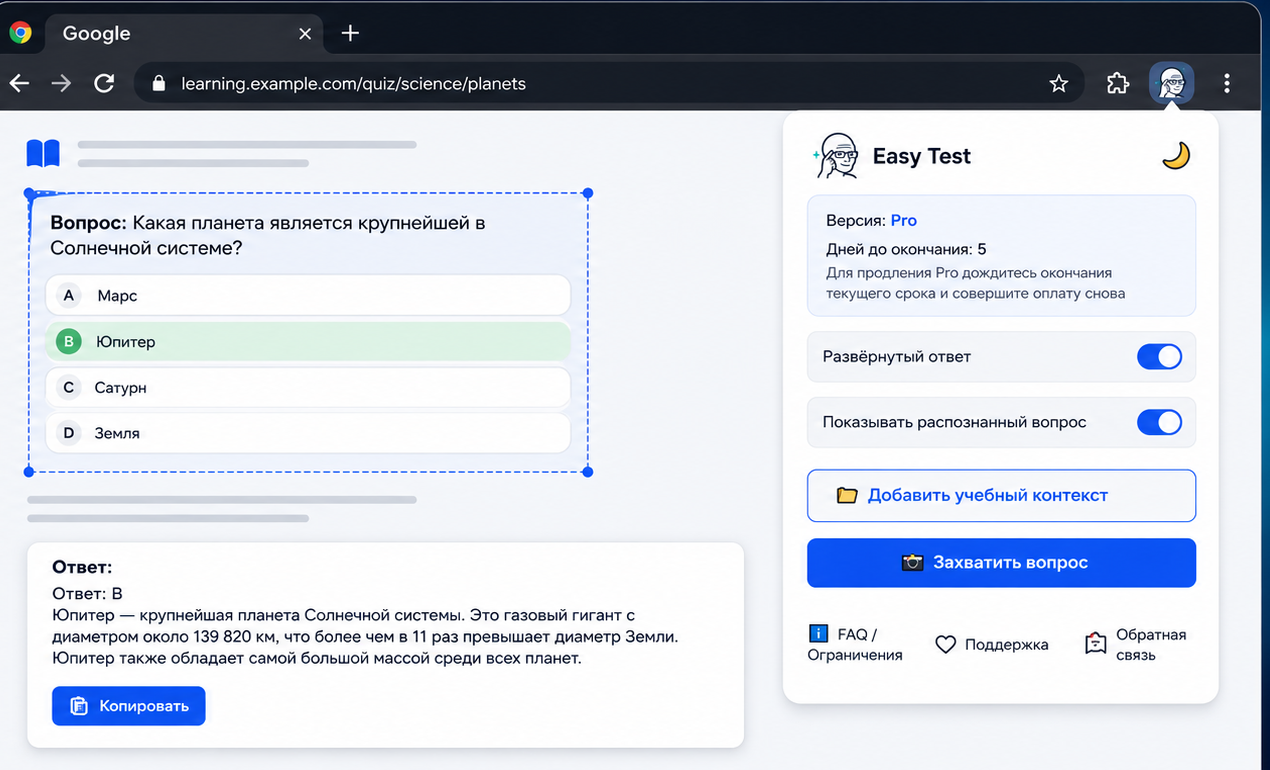Click the question text about крупнейшая планета

click(268, 235)
